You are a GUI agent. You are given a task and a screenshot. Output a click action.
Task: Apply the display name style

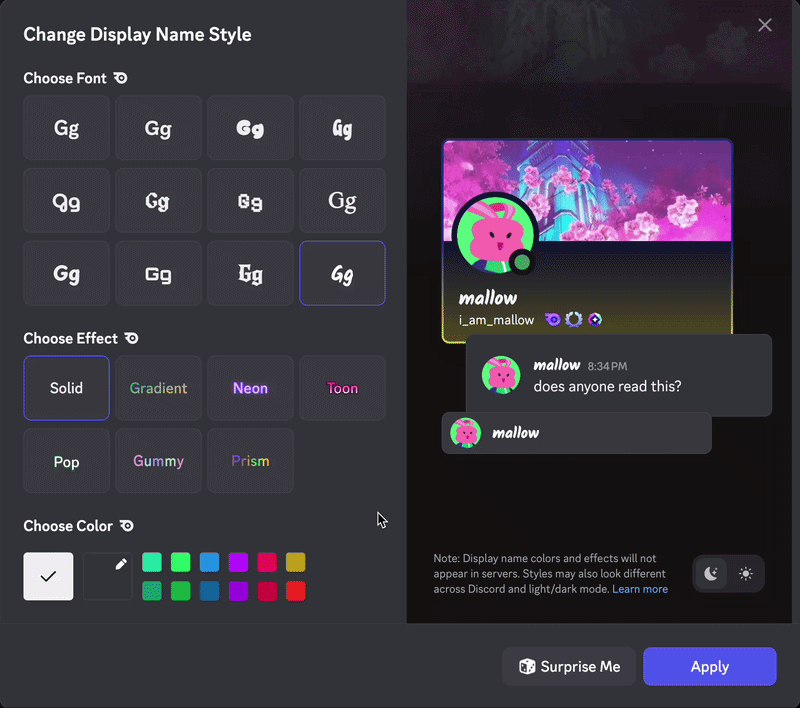710,666
